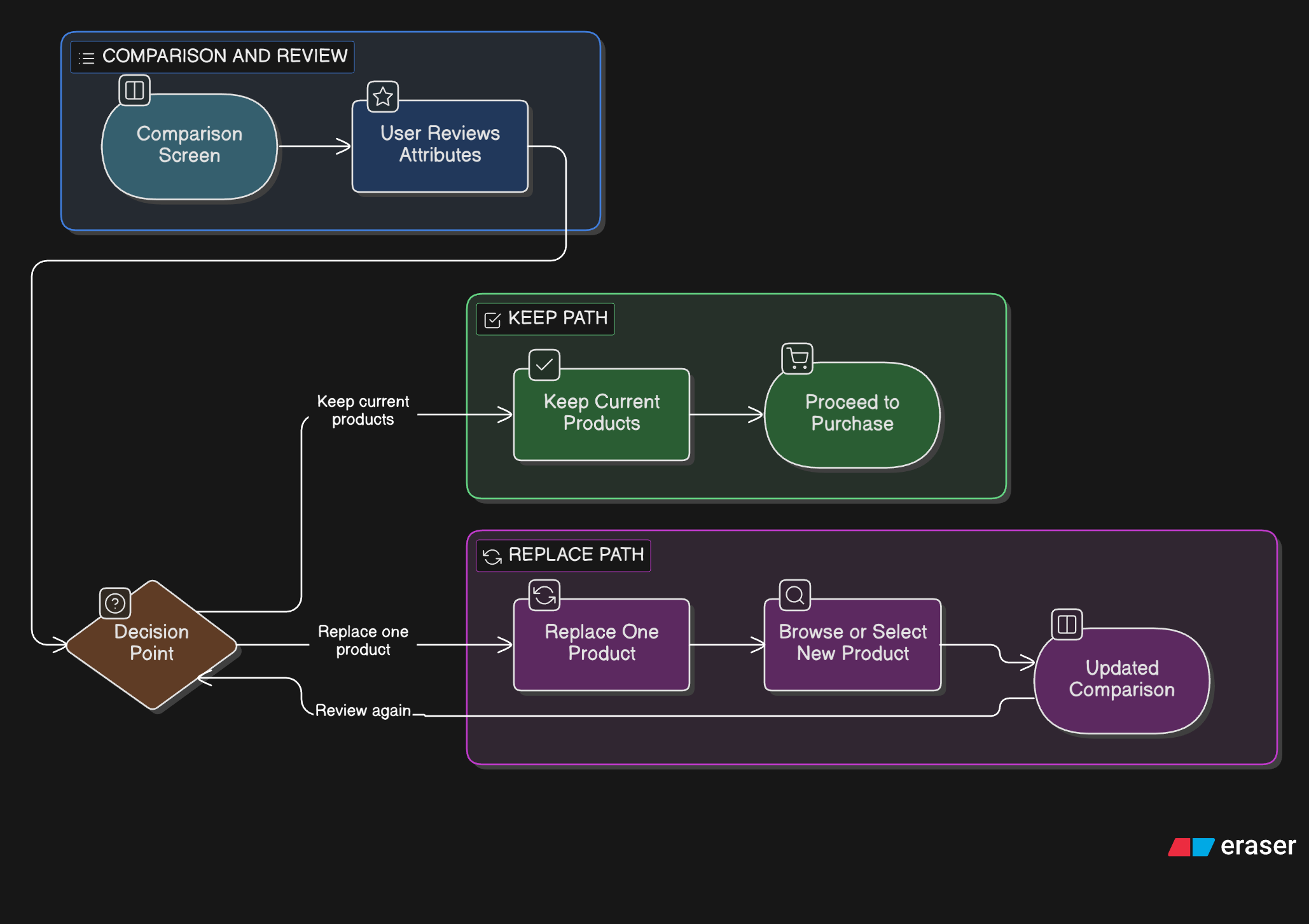
Task: Click the sync icon beside REPLACE PATH title
Action: pos(492,556)
